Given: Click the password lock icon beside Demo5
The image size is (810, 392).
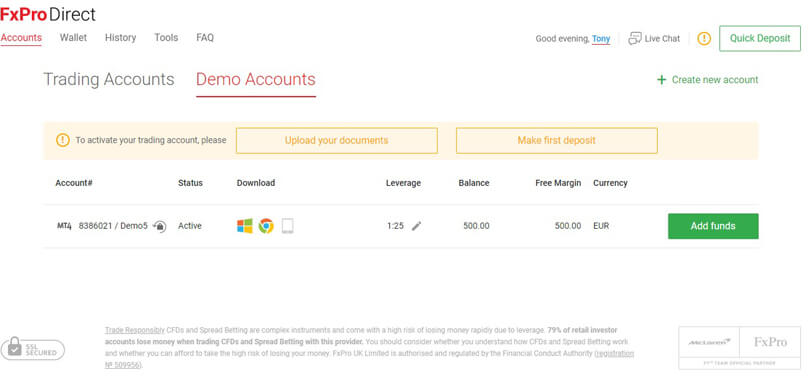Looking at the screenshot, I should click(x=160, y=226).
